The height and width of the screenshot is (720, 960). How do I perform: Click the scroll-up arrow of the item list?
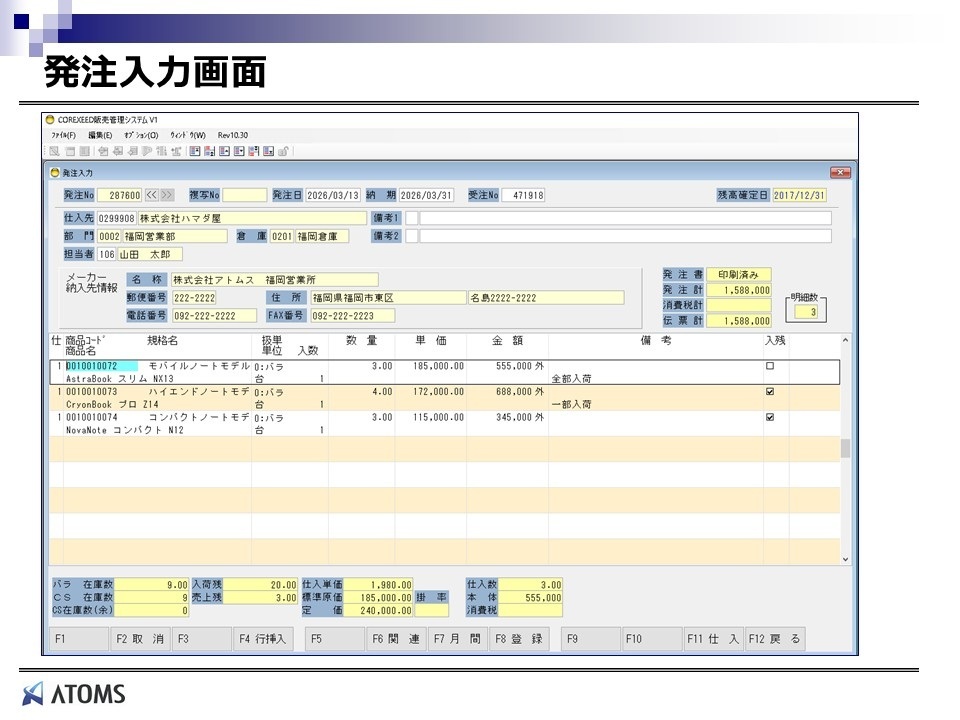(x=845, y=341)
